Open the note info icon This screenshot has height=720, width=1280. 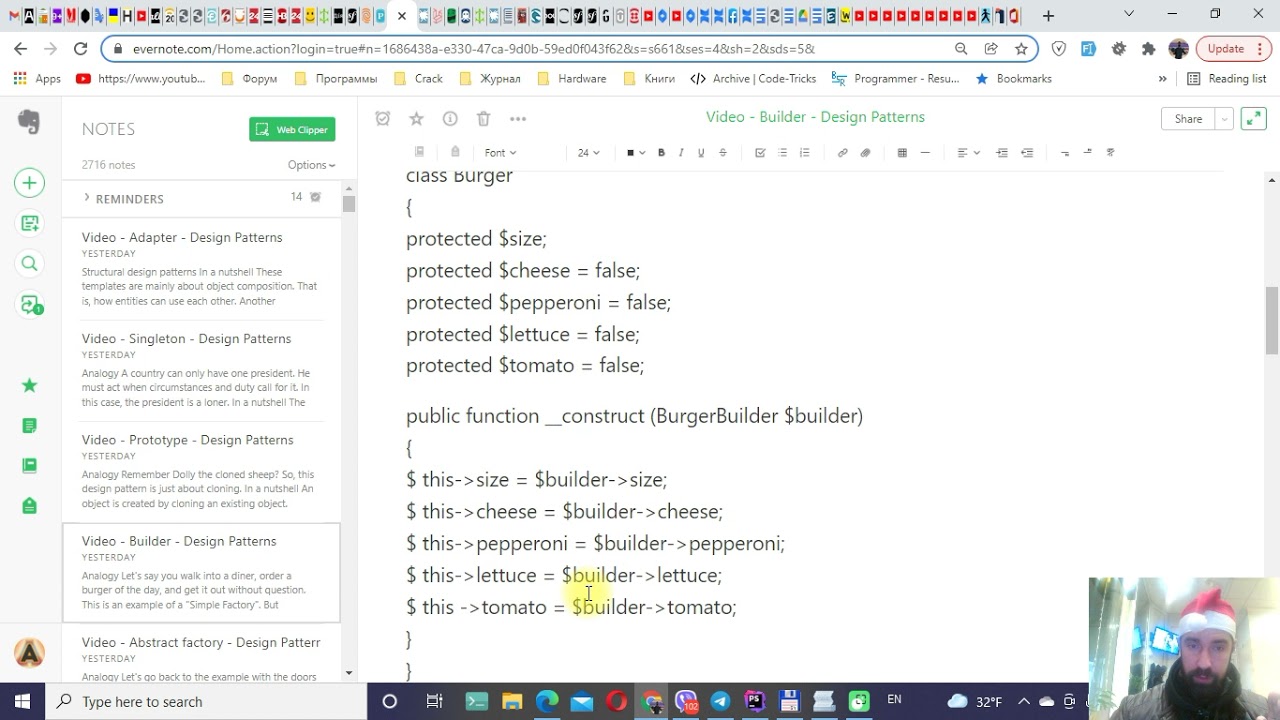[x=450, y=119]
